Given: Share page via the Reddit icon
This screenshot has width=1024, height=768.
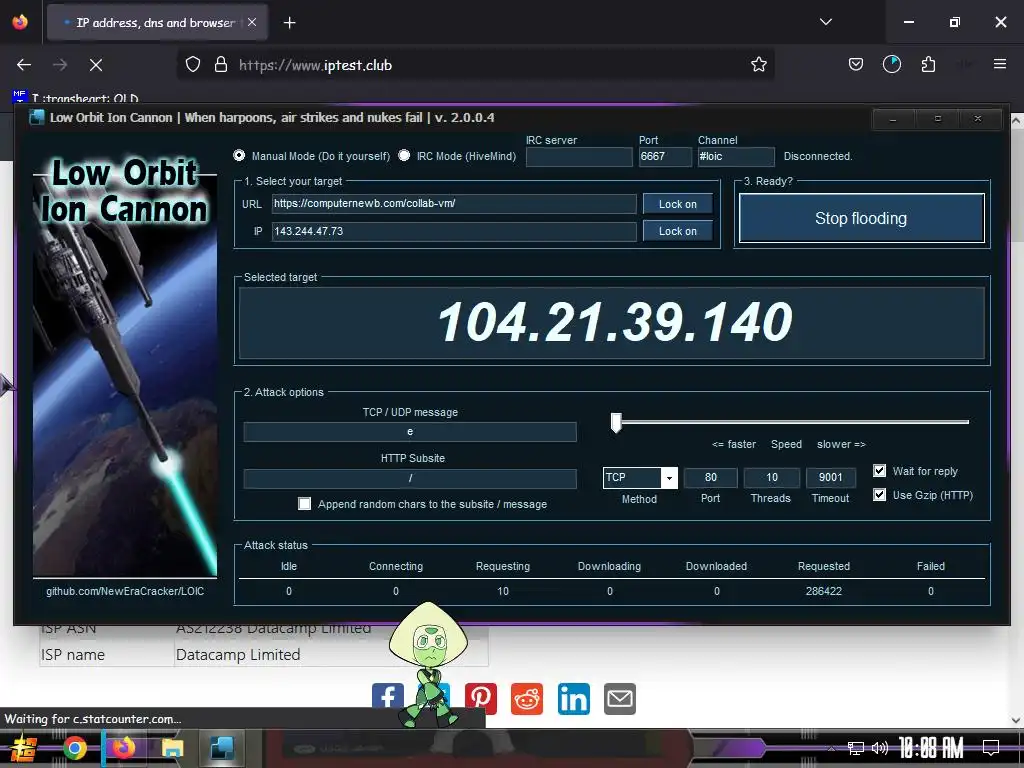Looking at the screenshot, I should tap(526, 698).
